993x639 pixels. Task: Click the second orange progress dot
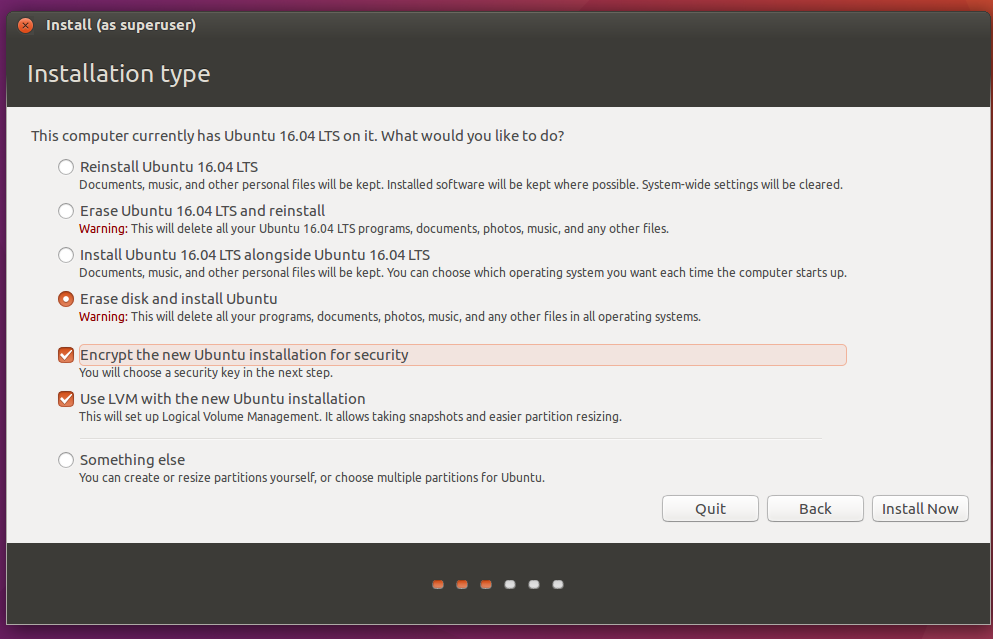point(461,584)
